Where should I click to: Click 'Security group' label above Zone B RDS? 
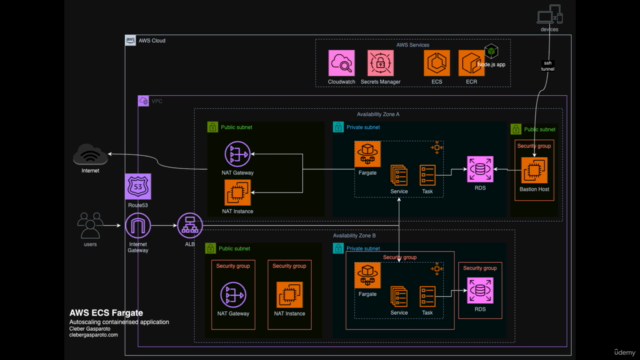480,268
